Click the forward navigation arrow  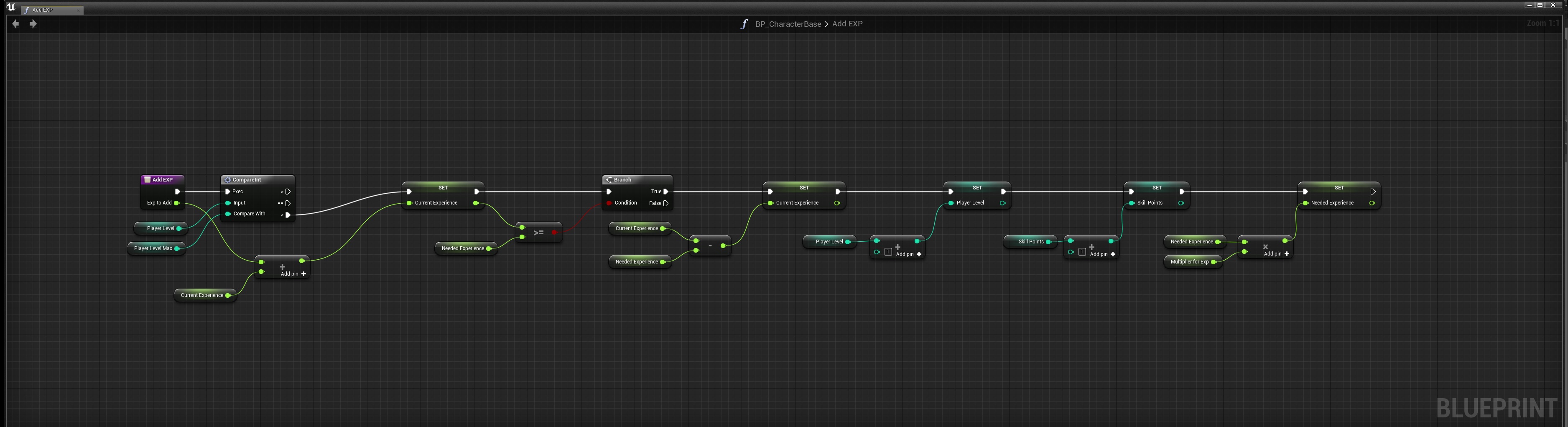[33, 24]
